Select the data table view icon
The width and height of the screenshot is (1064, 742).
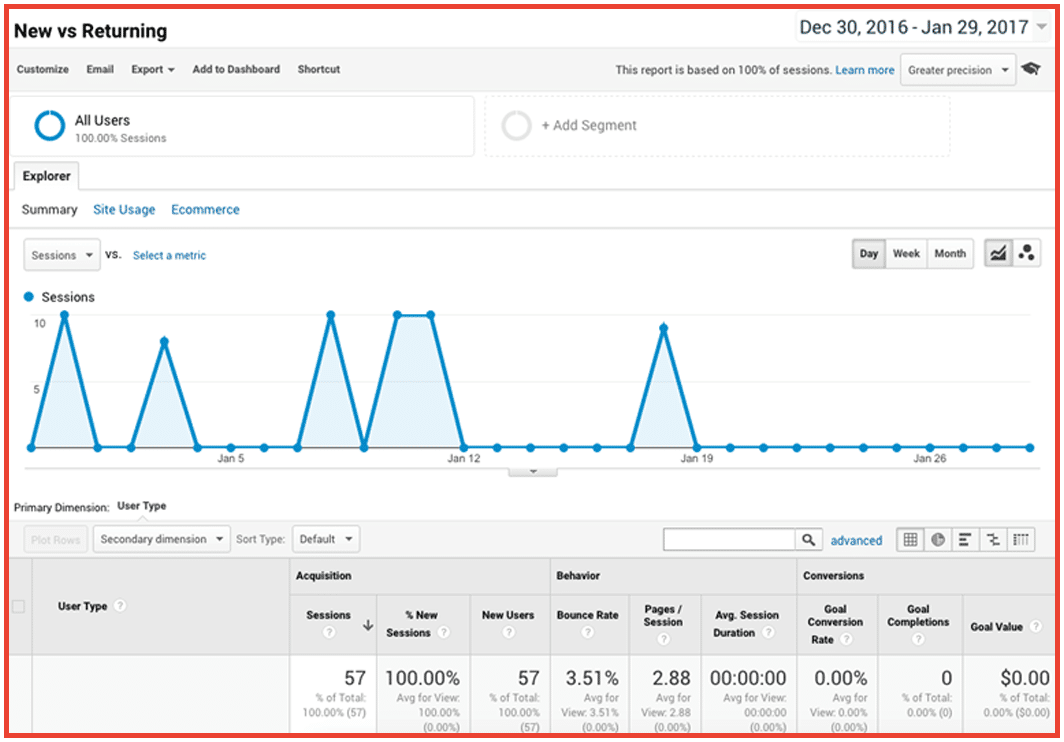[911, 540]
